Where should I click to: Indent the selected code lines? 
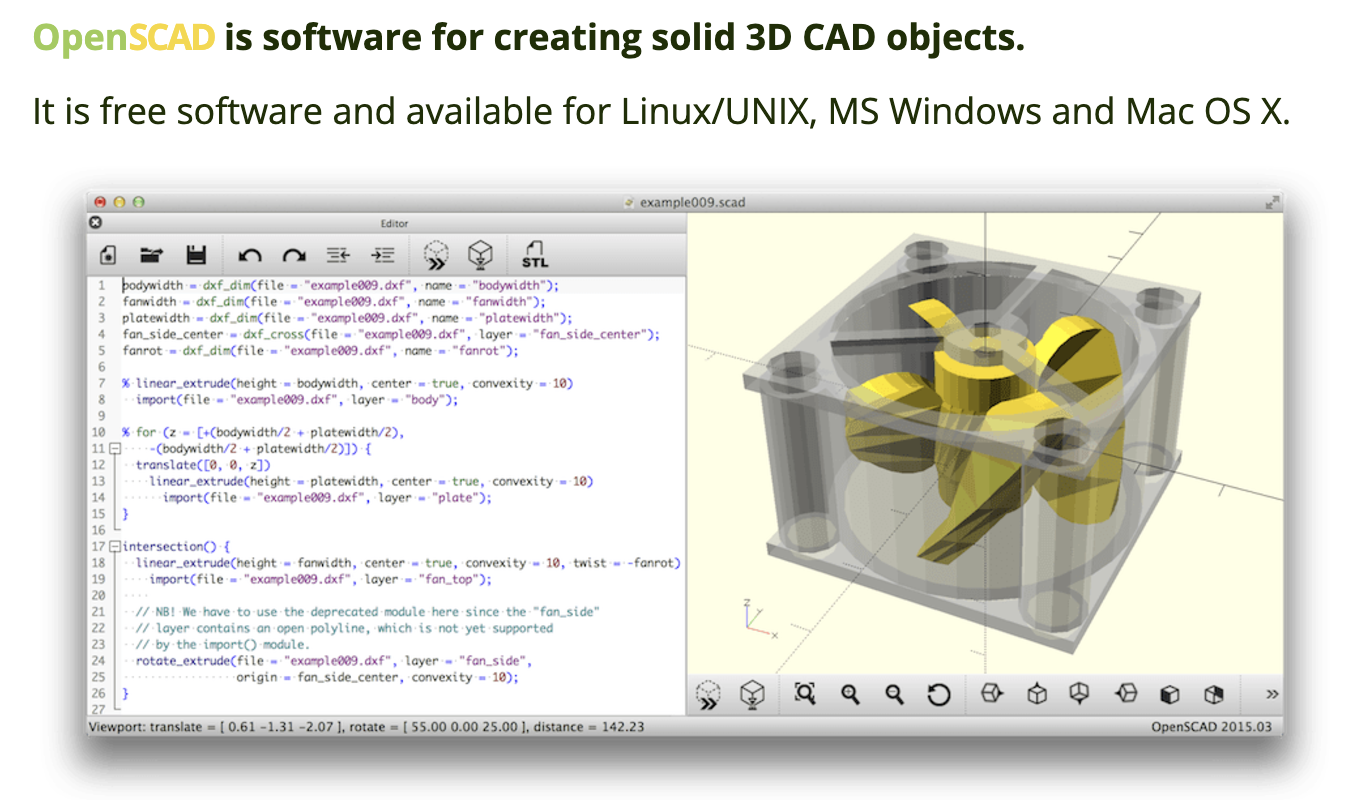(382, 255)
